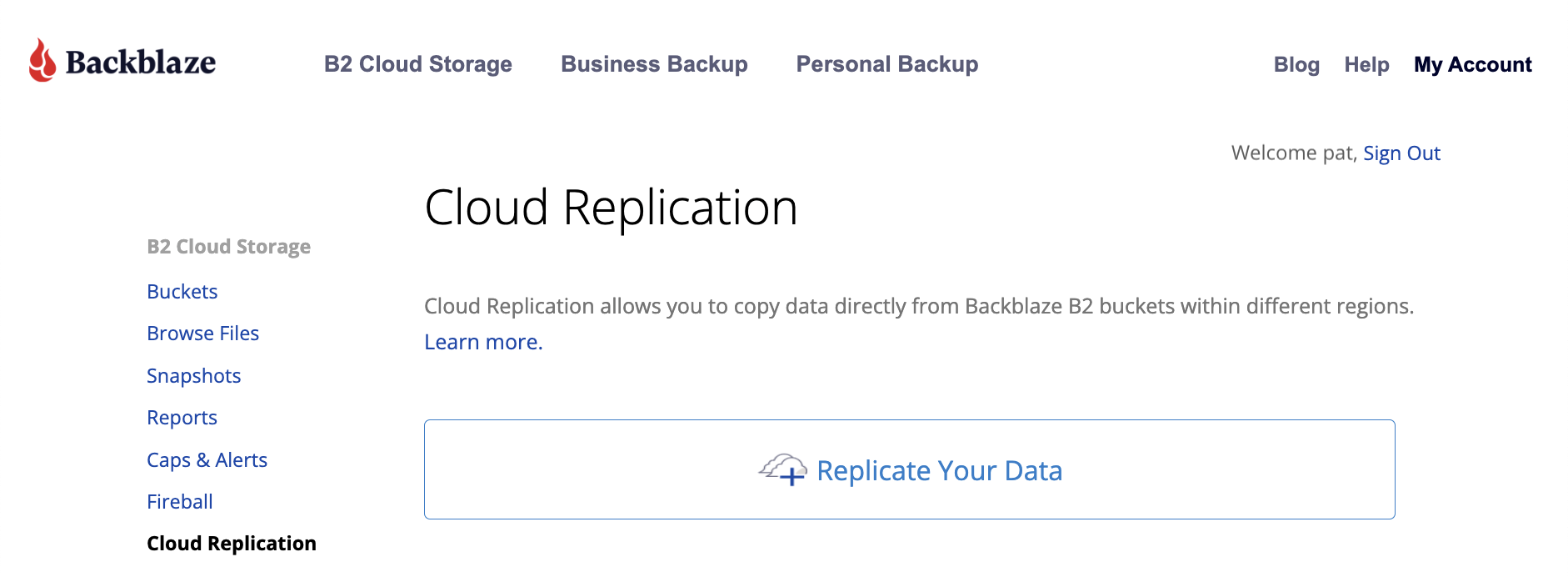Click Cloud Replication in the sidebar
The height and width of the screenshot is (577, 1568).
231,544
